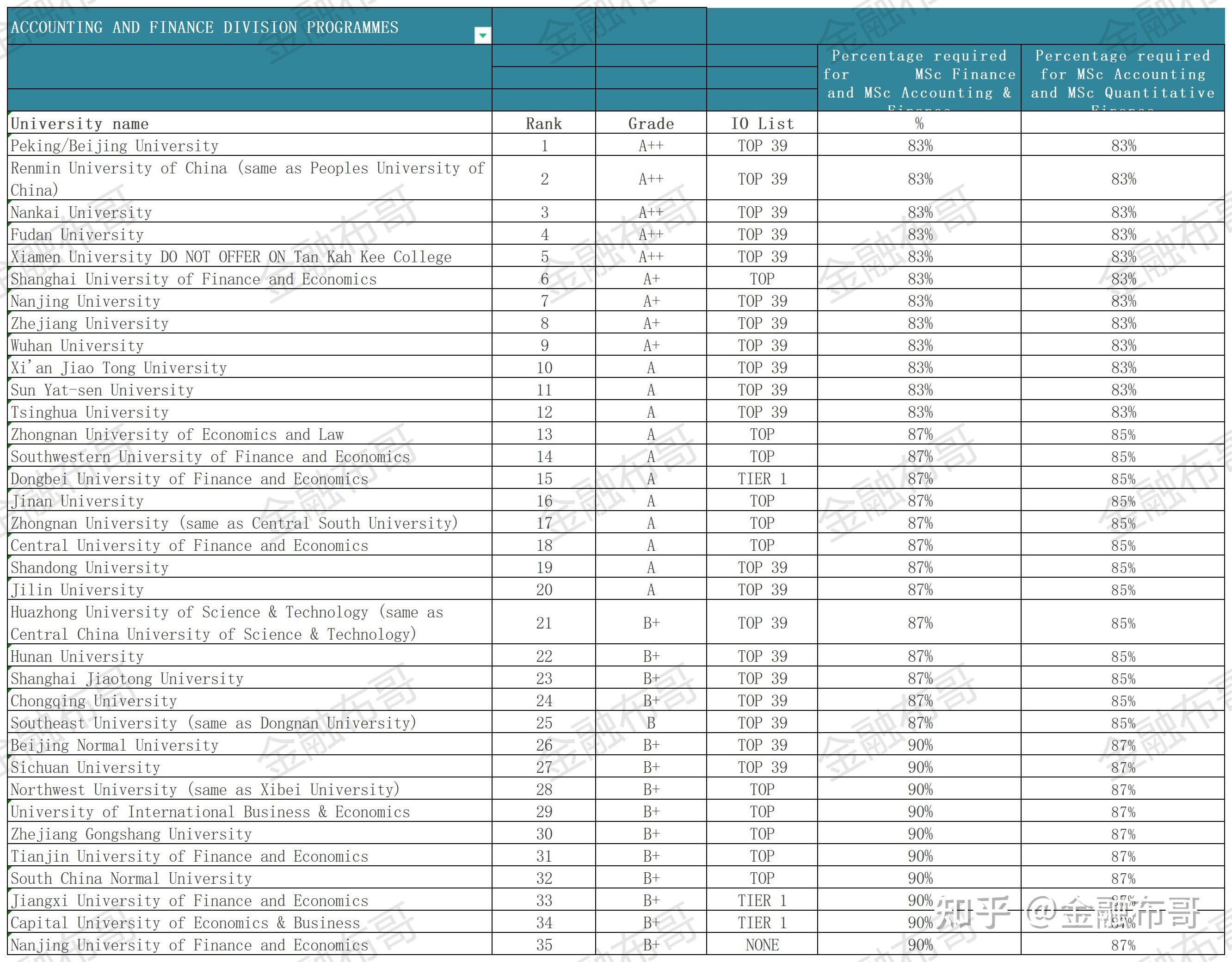1232x962 pixels.
Task: Open the filter dropdown on the header cell
Action: tap(482, 36)
